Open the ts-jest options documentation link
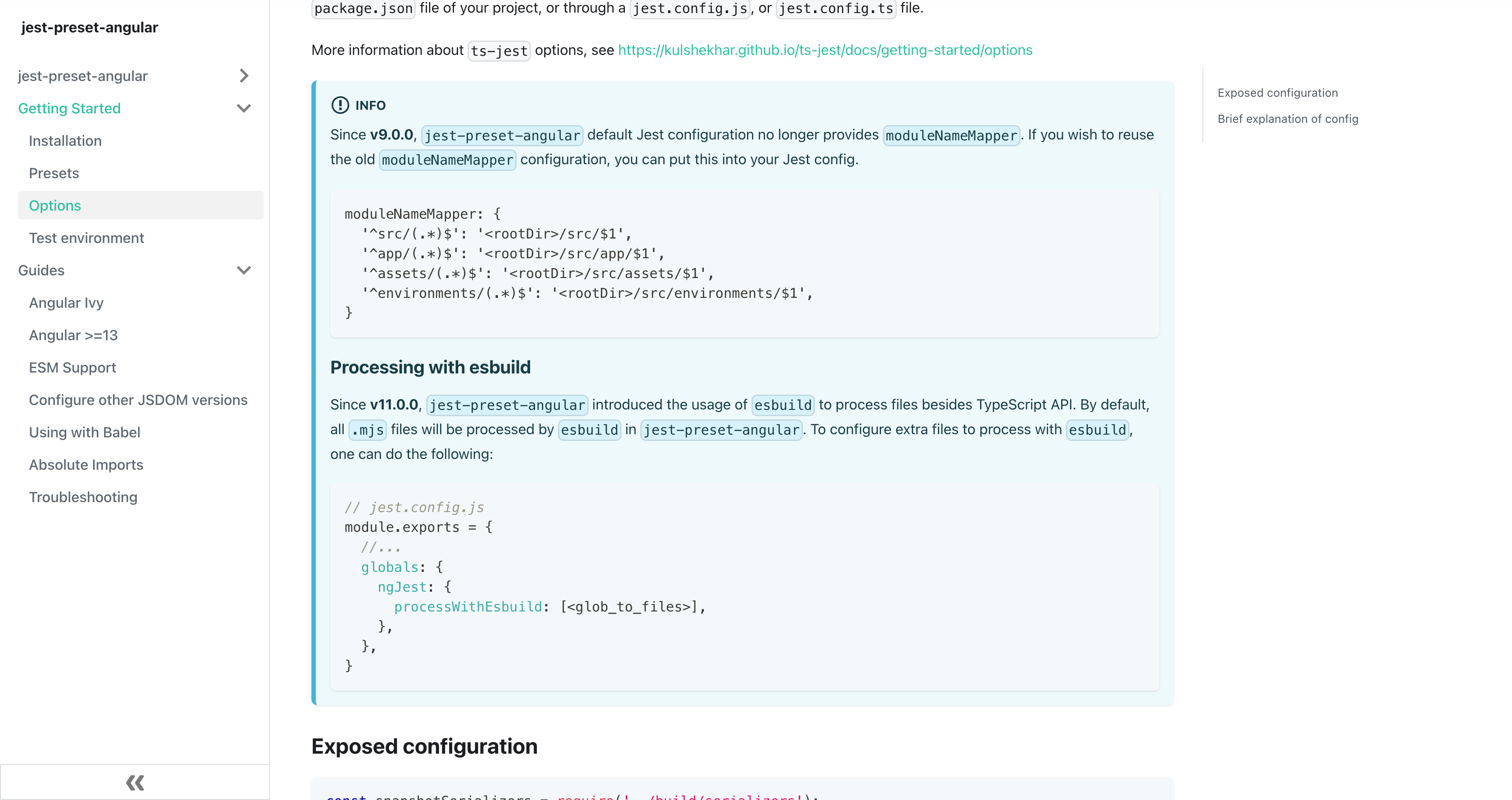The image size is (1512, 800). pos(824,48)
